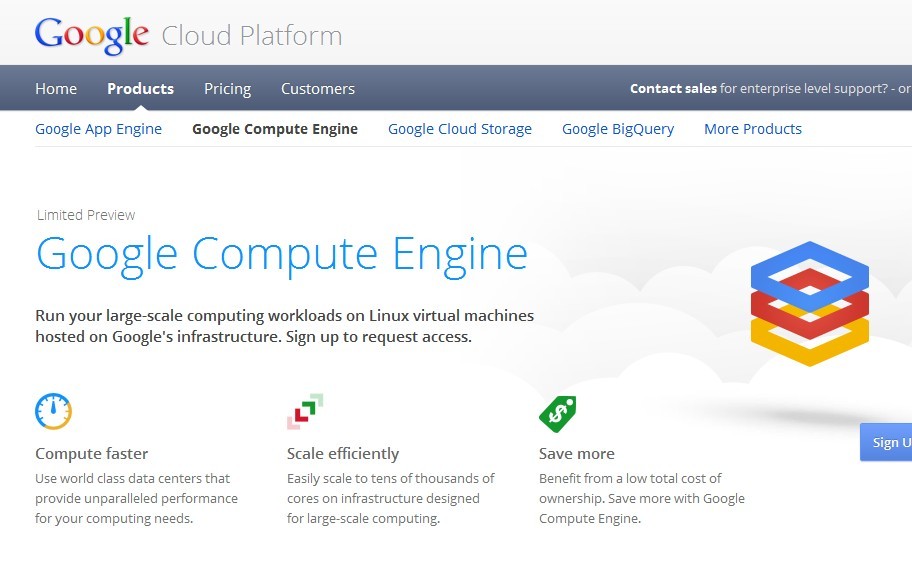Click the blue Sign Up button
The image size is (912, 583).
pos(886,442)
